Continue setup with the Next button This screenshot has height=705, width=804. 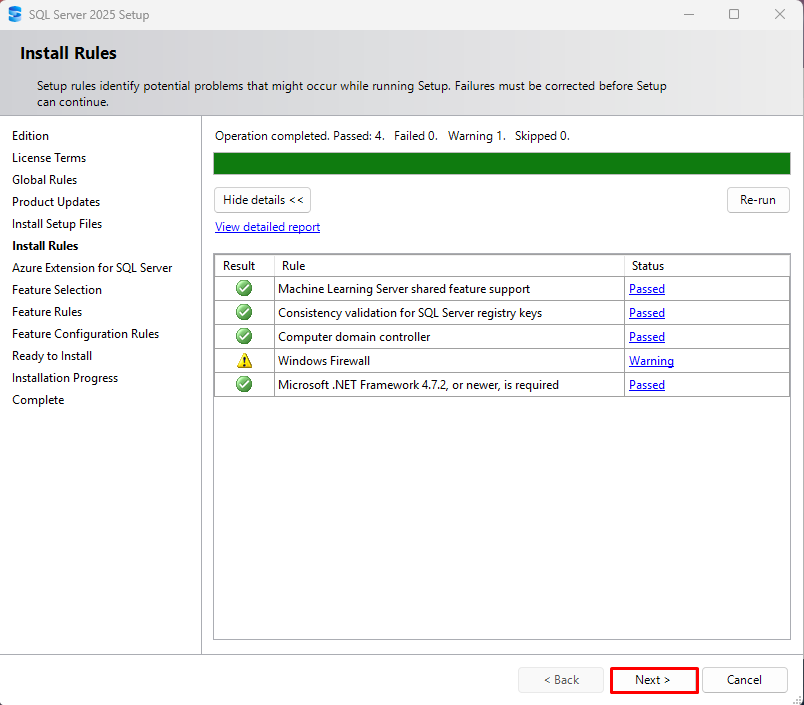pyautogui.click(x=654, y=680)
